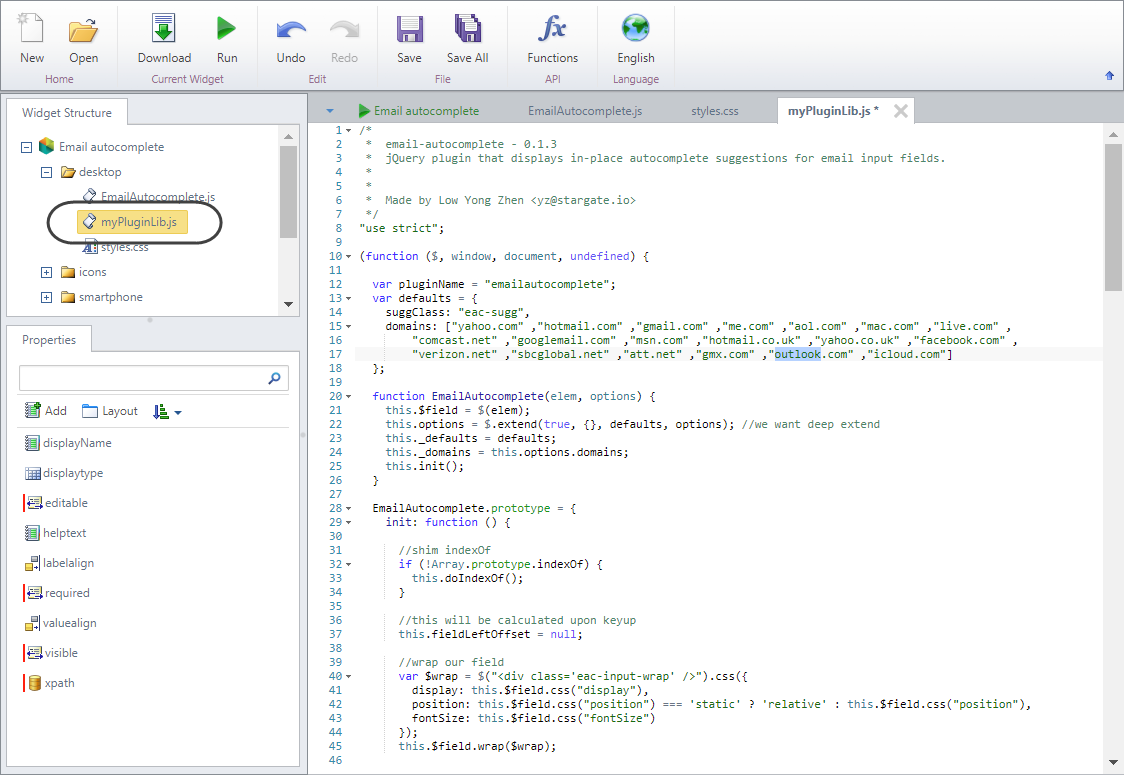Fold the init function at line 29
The height and width of the screenshot is (775, 1124).
point(348,523)
